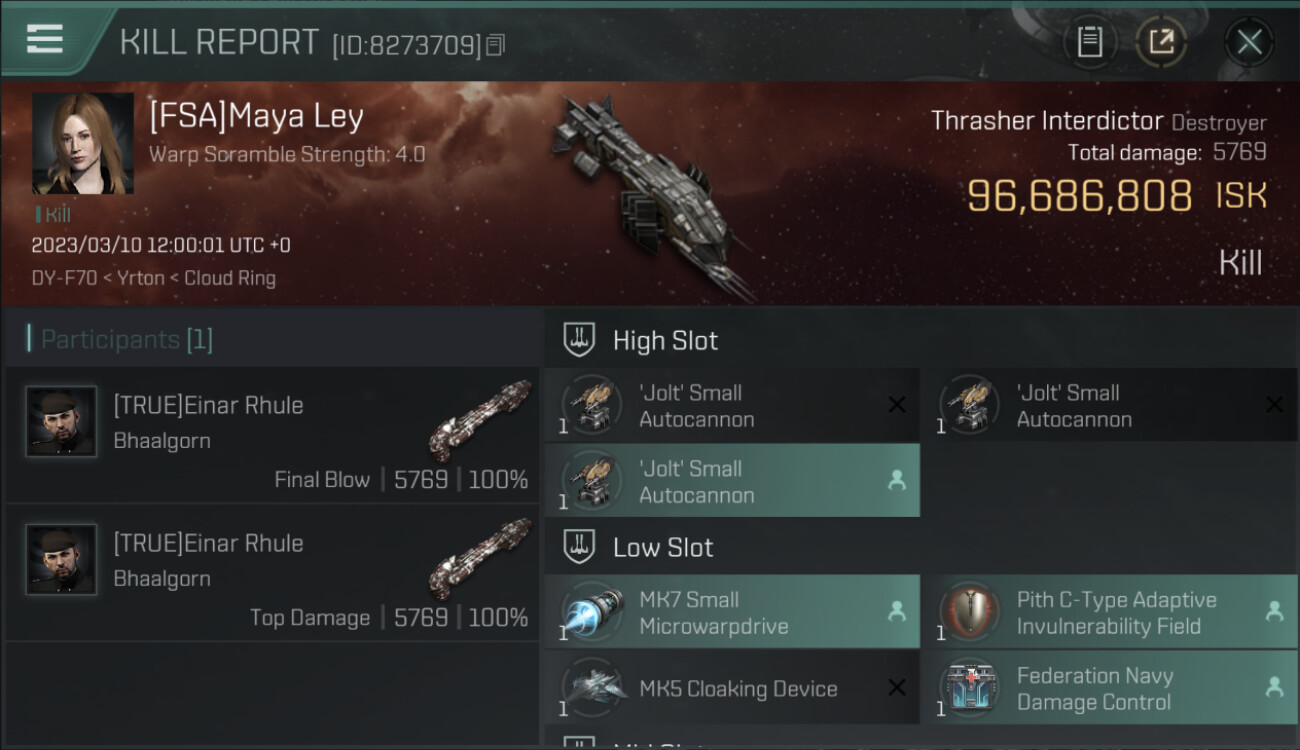The height and width of the screenshot is (750, 1300).
Task: Click the DY-F70 system location link
Action: 64,278
